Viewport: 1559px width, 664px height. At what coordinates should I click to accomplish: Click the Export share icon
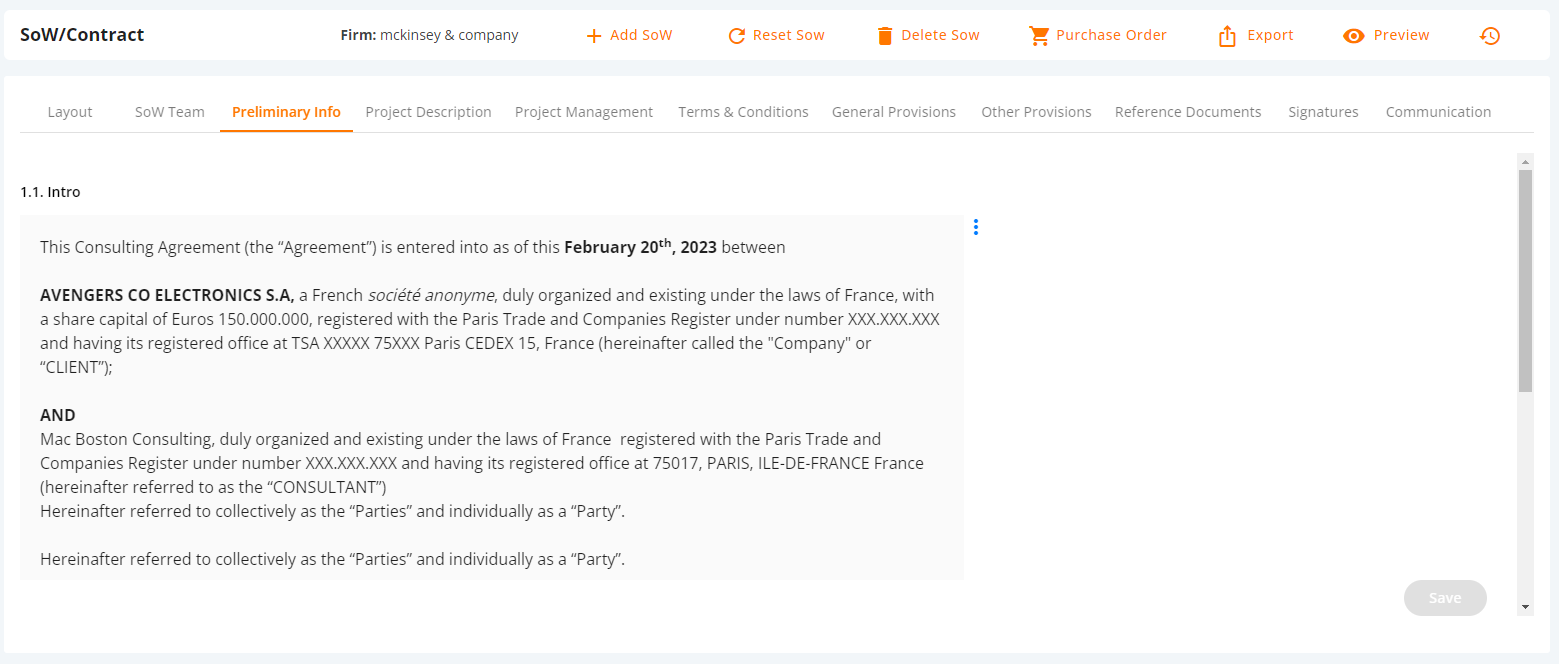click(x=1227, y=36)
